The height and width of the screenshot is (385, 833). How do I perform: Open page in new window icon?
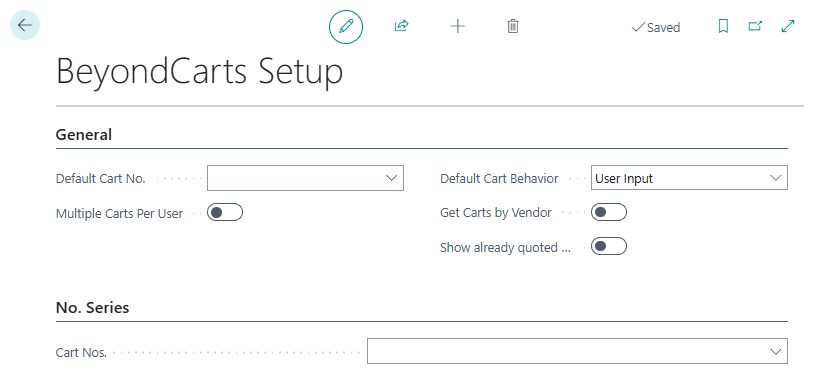[755, 26]
